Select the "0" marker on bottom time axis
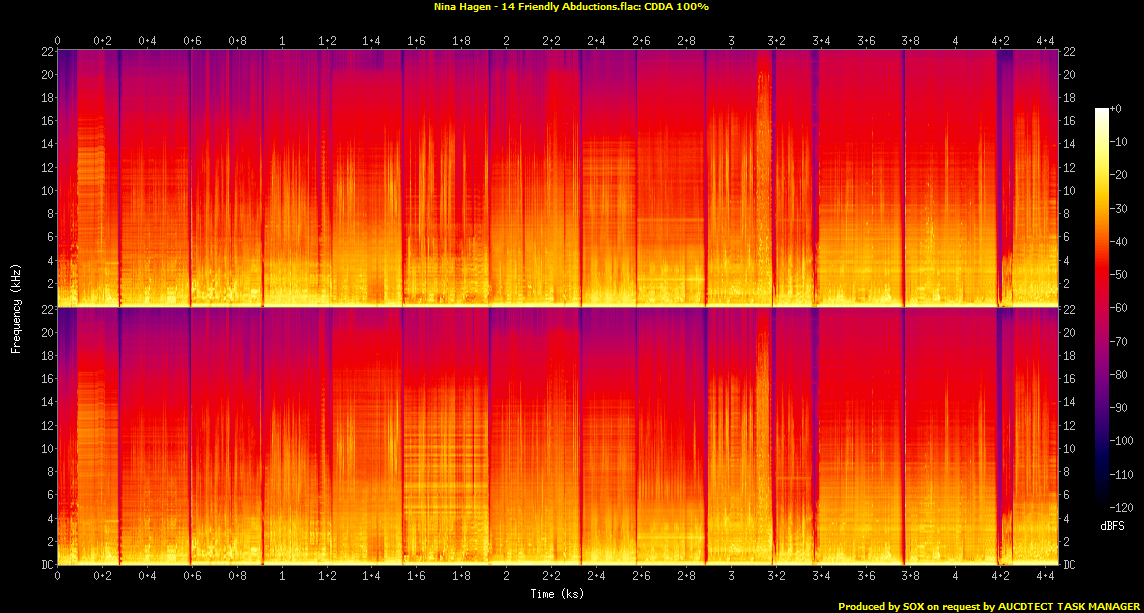1144x613 pixels. point(58,578)
